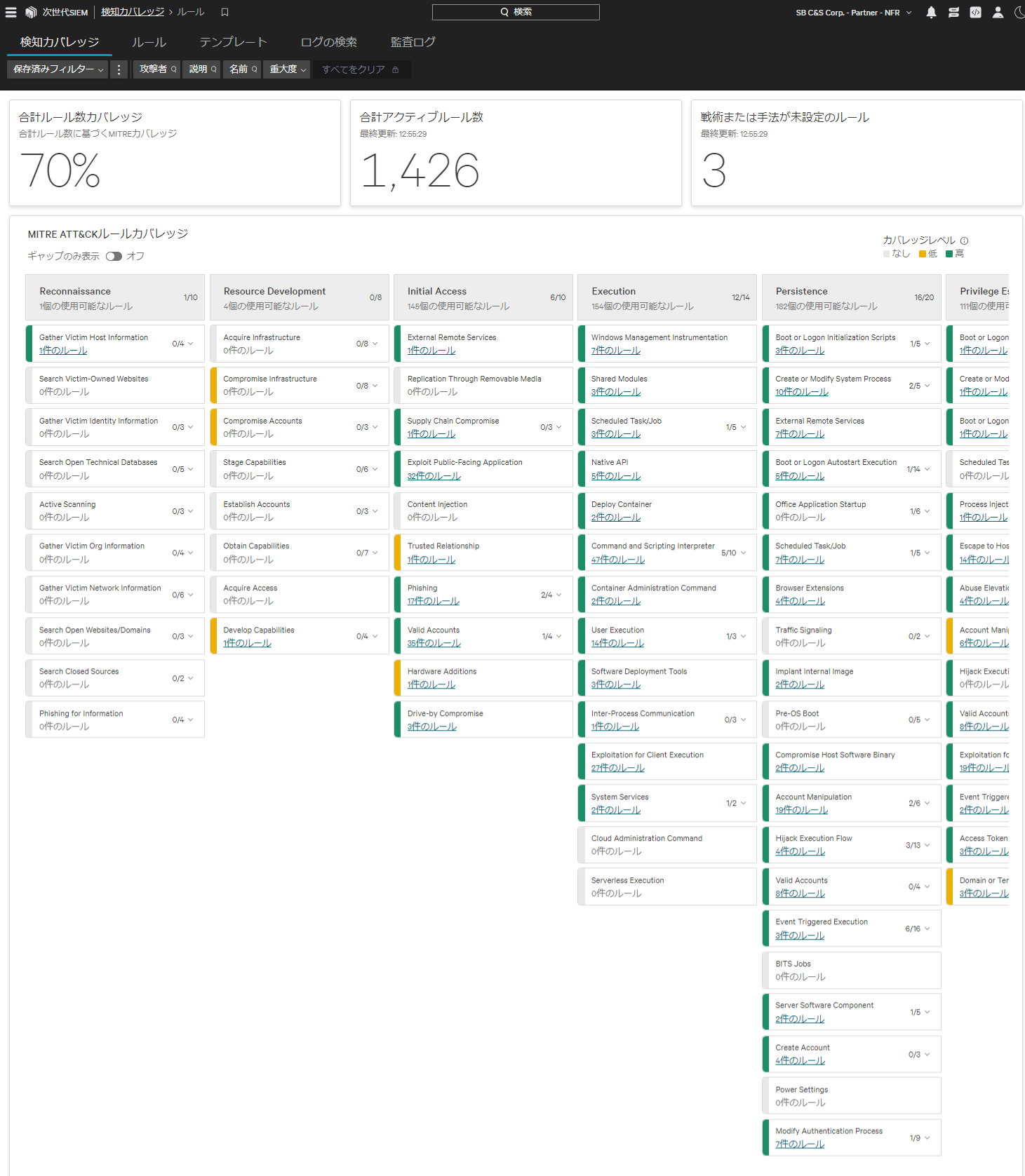Switch to the ルール tab
This screenshot has height=1176, width=1025.
pos(149,42)
